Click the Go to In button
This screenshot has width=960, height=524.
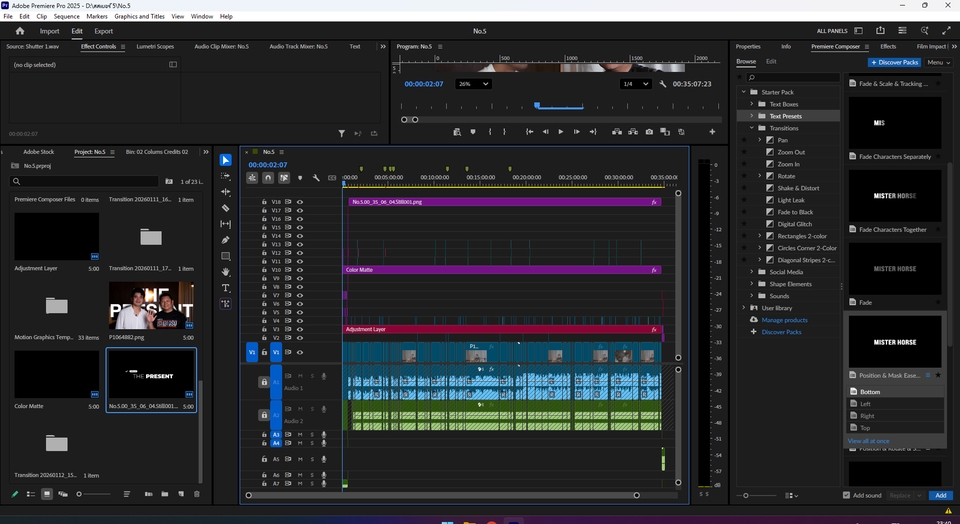(x=530, y=132)
